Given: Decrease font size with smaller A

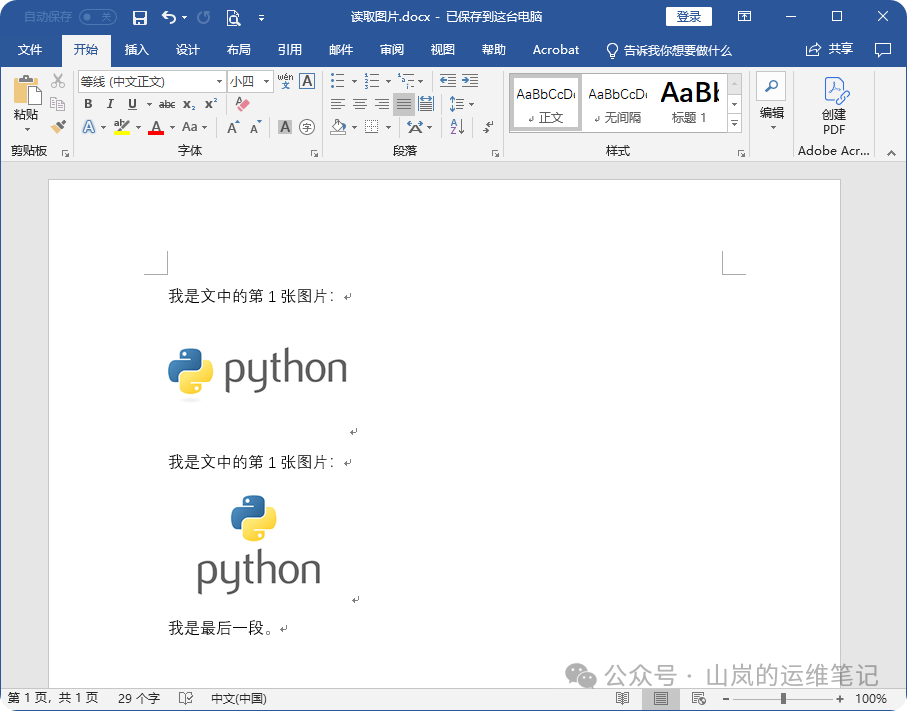Looking at the screenshot, I should pyautogui.click(x=255, y=127).
